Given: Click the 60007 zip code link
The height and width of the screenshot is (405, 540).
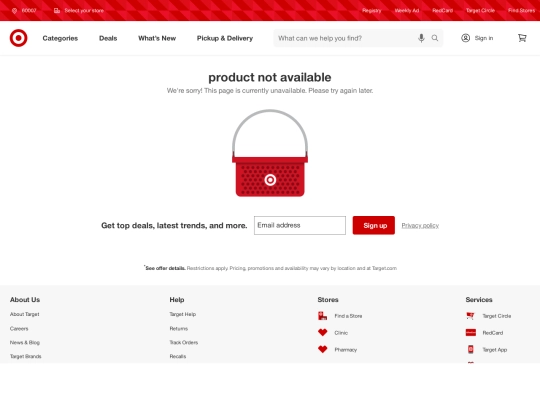Looking at the screenshot, I should (29, 11).
